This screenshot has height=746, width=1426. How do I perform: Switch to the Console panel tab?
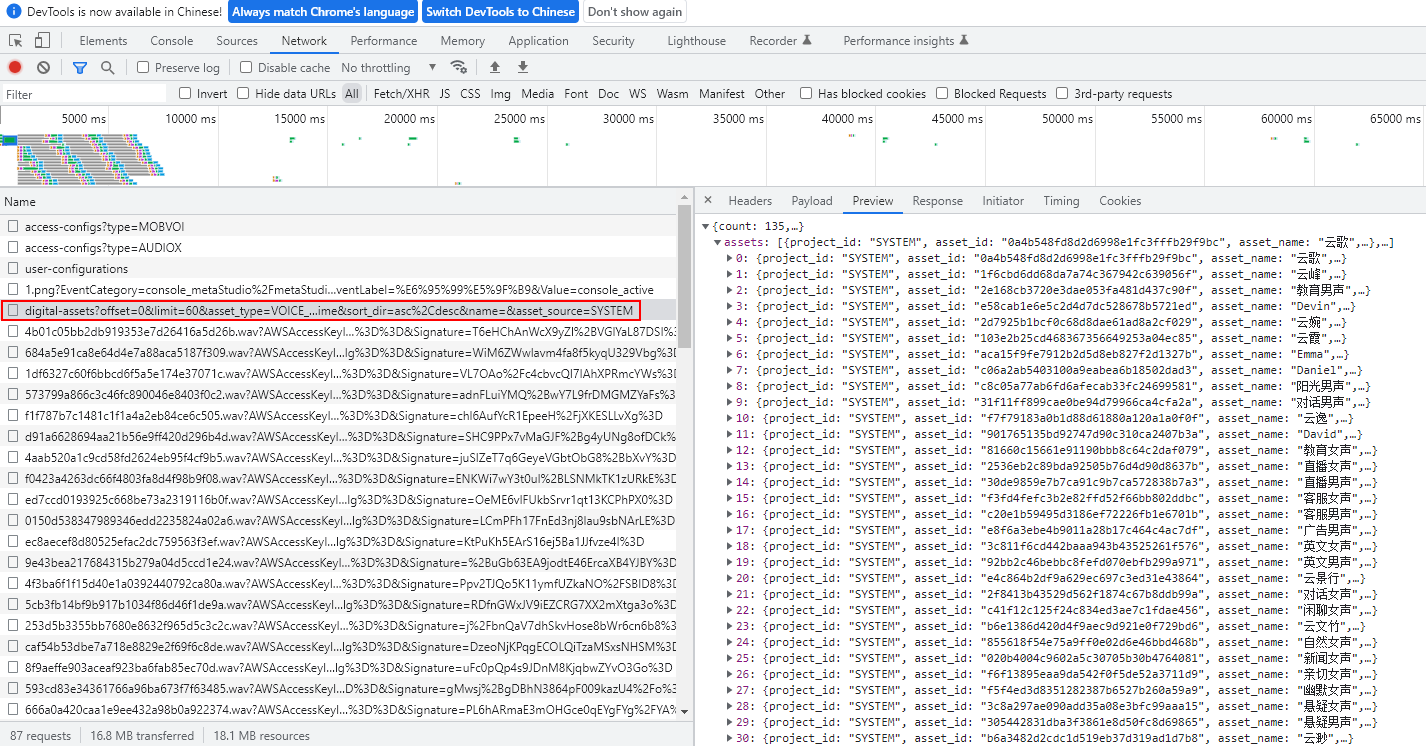(172, 41)
